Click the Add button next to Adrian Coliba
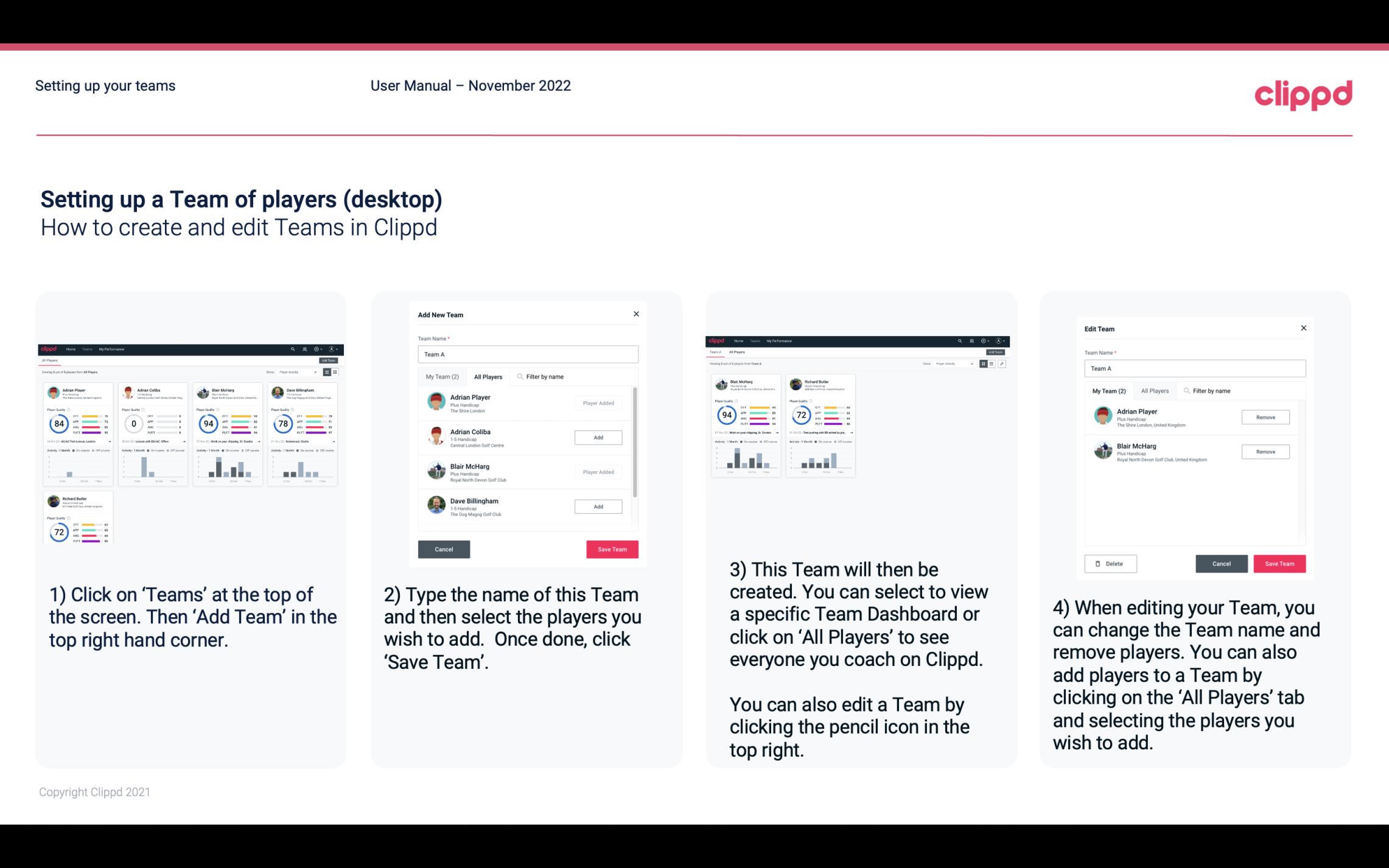The height and width of the screenshot is (868, 1389). coord(597,437)
